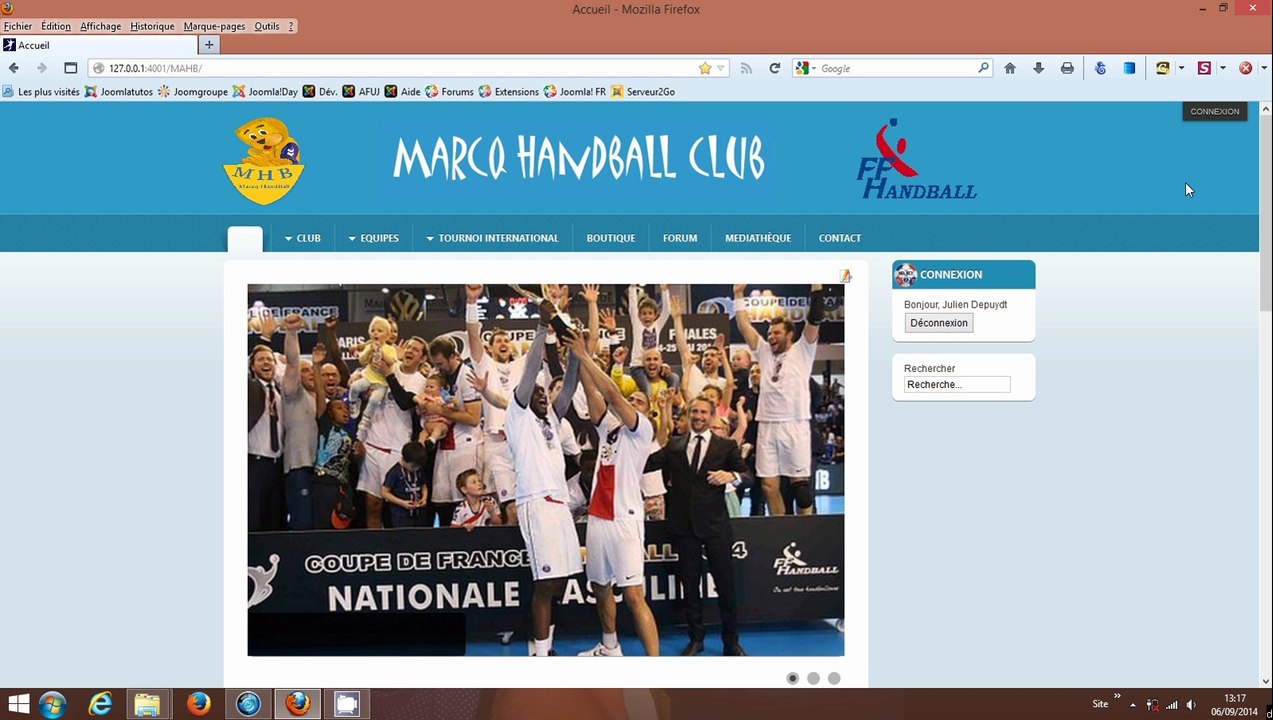Open the Joomlatutos bookmark

[x=119, y=91]
